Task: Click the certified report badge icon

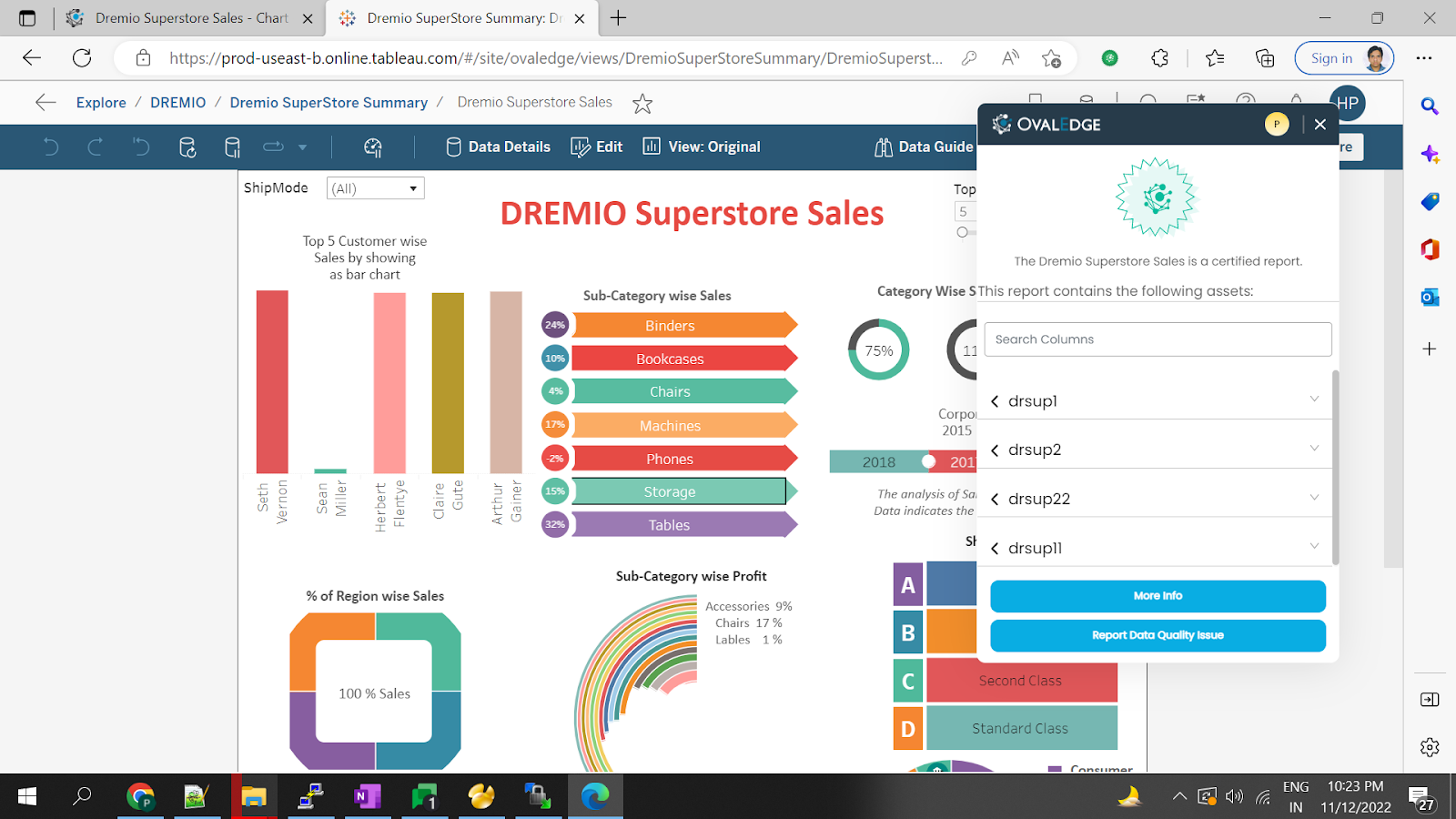Action: pyautogui.click(x=1157, y=197)
